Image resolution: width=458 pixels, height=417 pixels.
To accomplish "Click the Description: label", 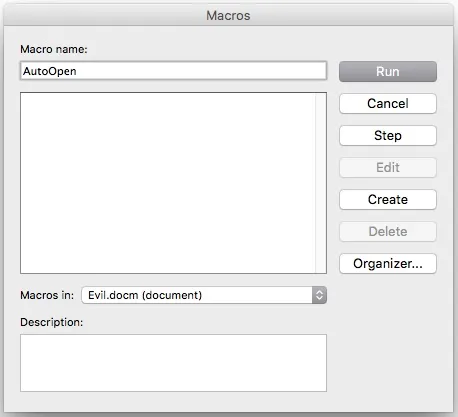I will pos(52,322).
